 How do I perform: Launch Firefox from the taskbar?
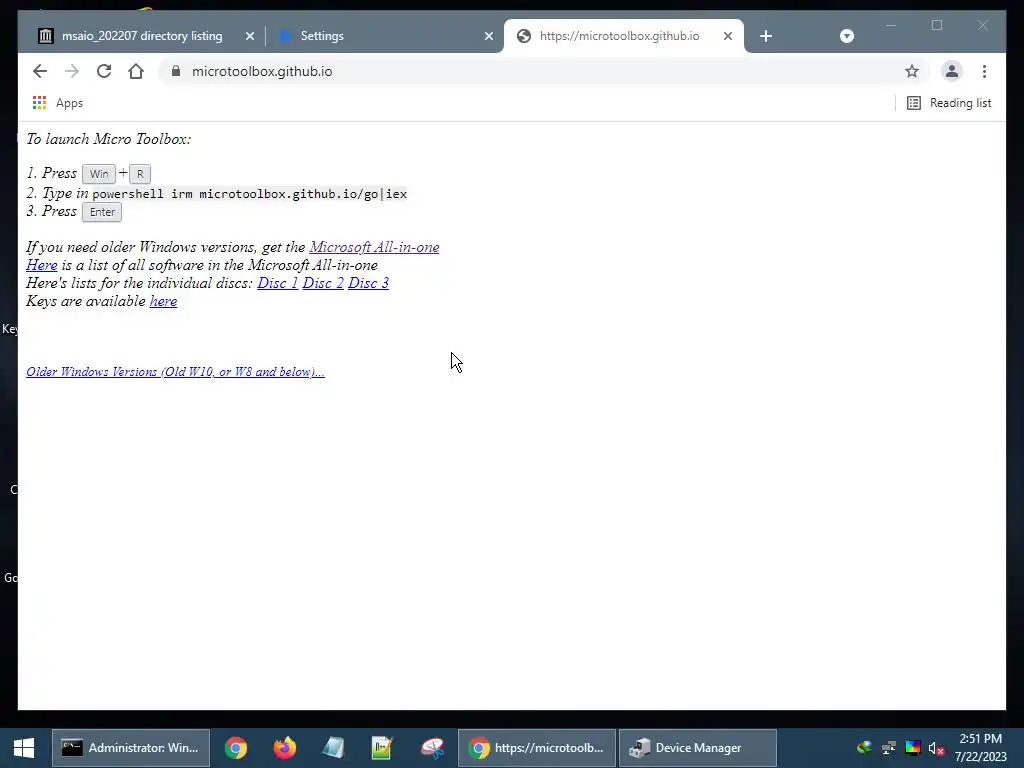tap(284, 748)
